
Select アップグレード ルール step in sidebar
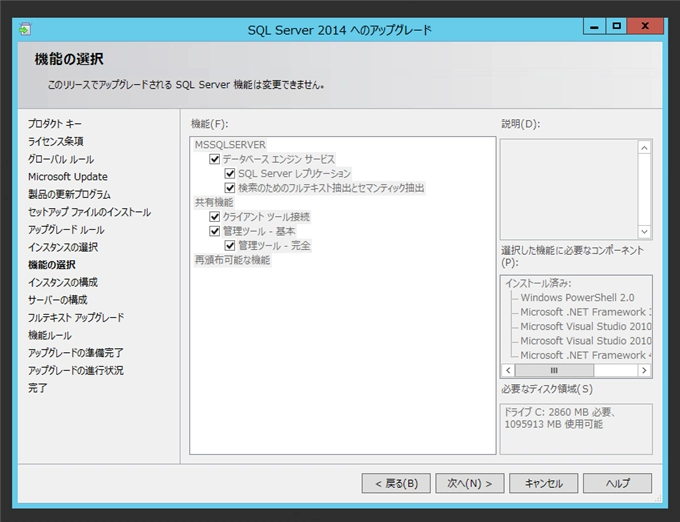click(66, 229)
